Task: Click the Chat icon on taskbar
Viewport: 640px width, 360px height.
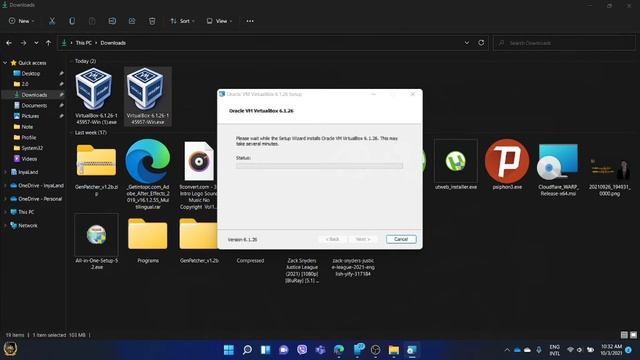Action: (x=284, y=350)
